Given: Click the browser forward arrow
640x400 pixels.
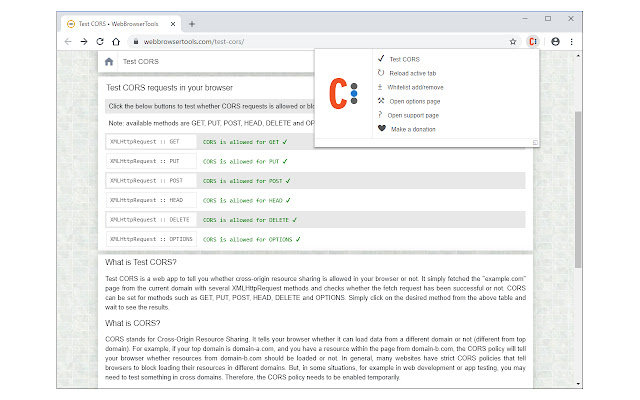Looking at the screenshot, I should (x=84, y=42).
